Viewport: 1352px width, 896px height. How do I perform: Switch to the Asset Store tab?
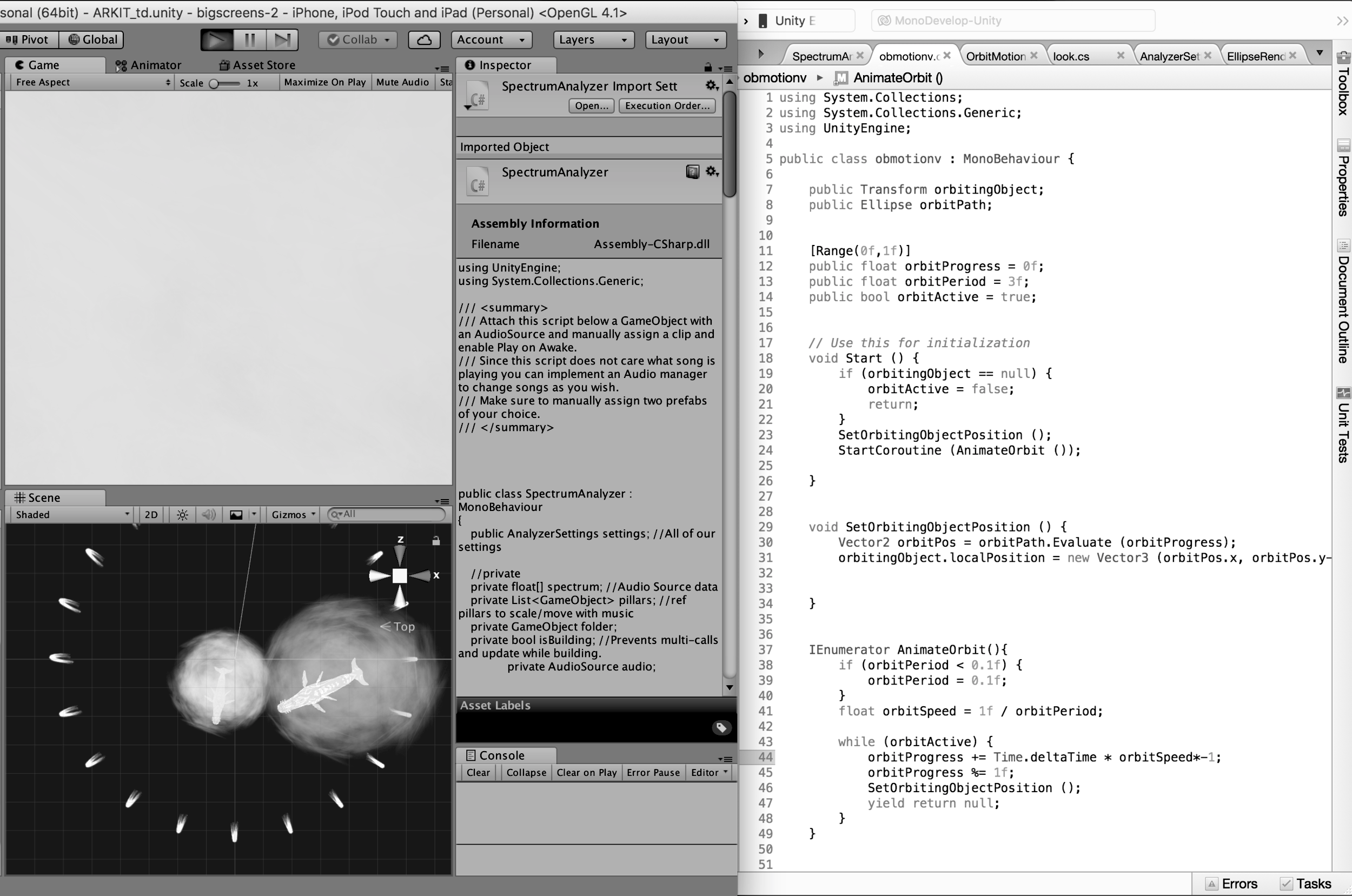coord(258,65)
